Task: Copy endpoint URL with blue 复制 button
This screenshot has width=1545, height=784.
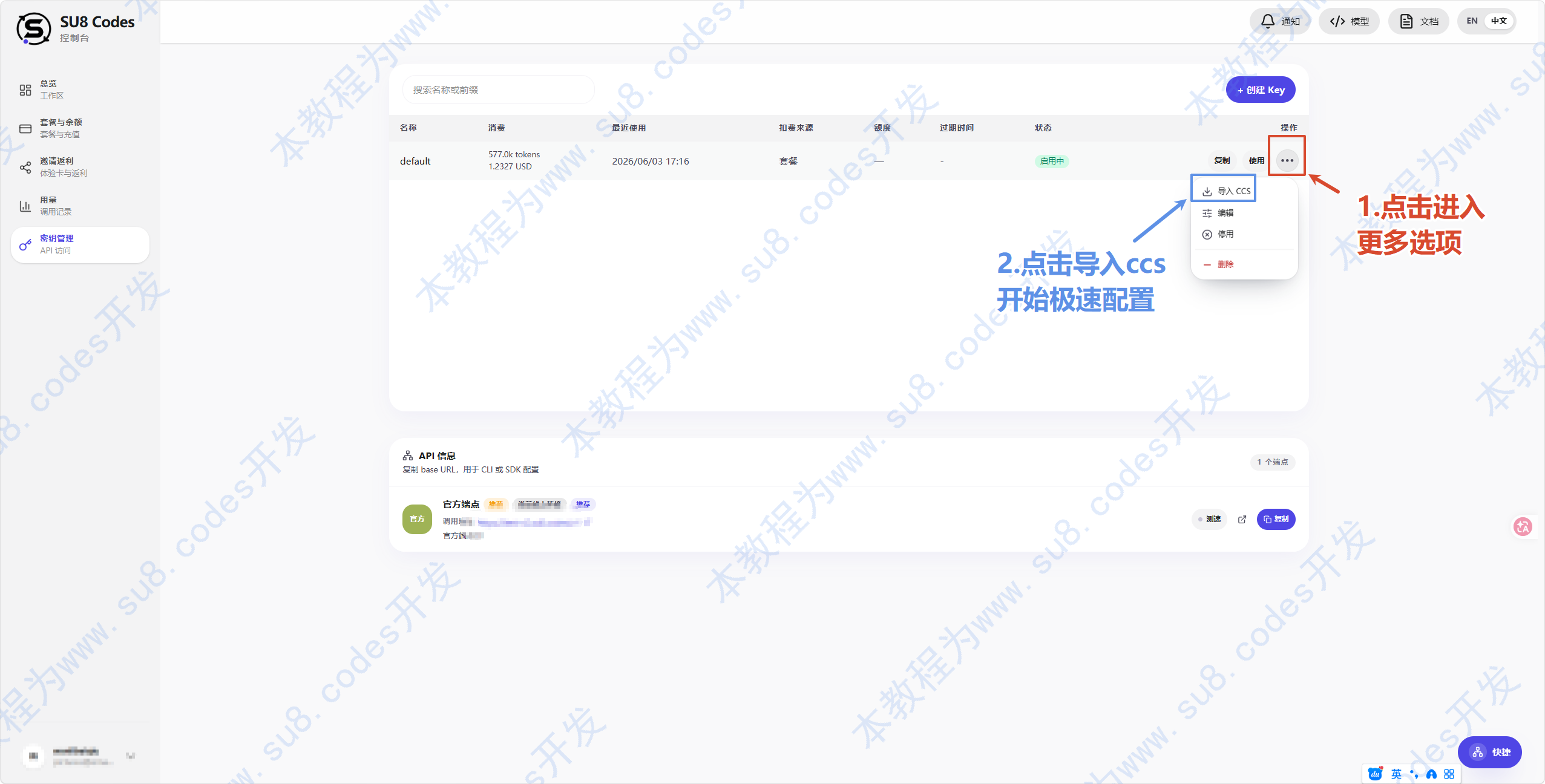Action: tap(1276, 519)
